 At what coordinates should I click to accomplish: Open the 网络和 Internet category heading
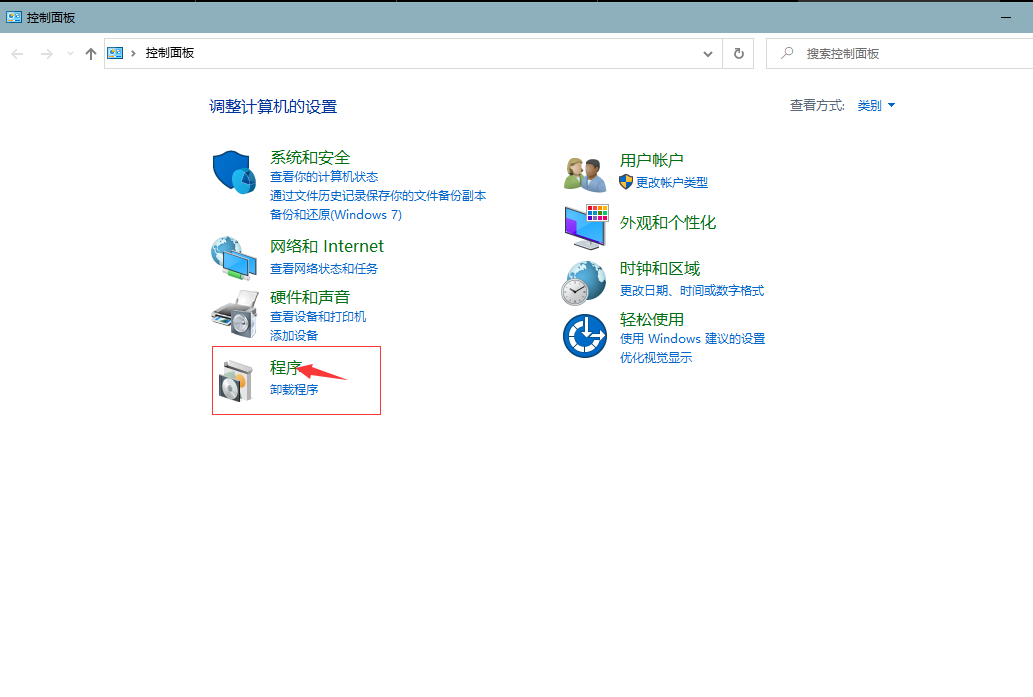click(x=327, y=246)
